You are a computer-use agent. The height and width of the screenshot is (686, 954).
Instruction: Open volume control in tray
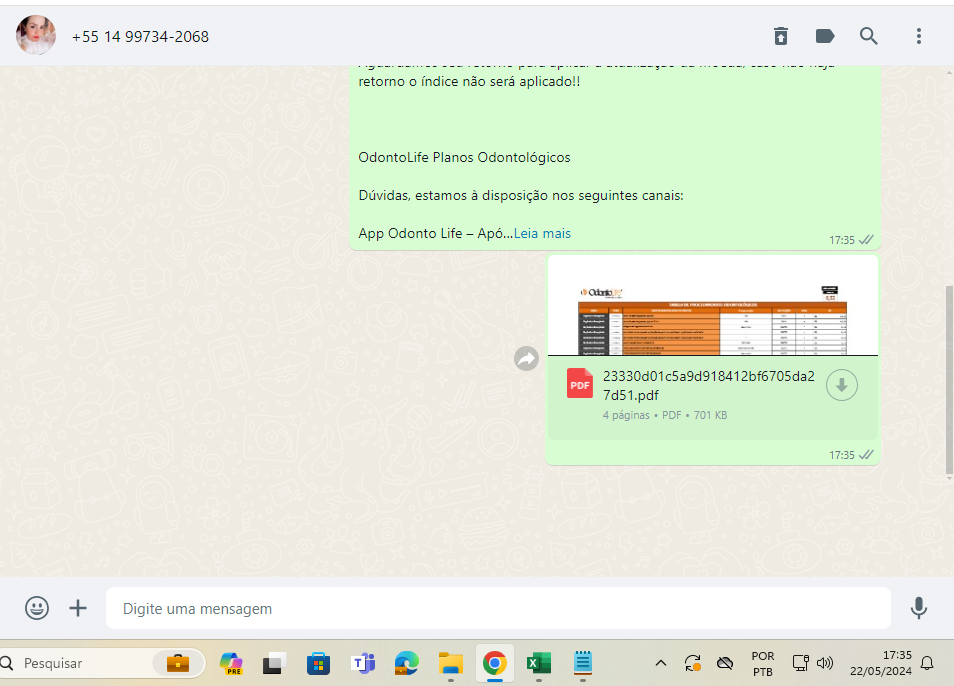825,663
